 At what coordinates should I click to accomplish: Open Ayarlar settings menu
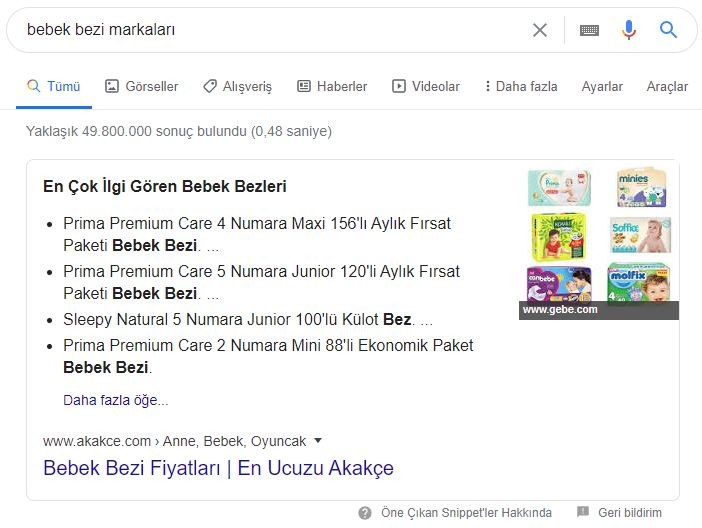(602, 86)
